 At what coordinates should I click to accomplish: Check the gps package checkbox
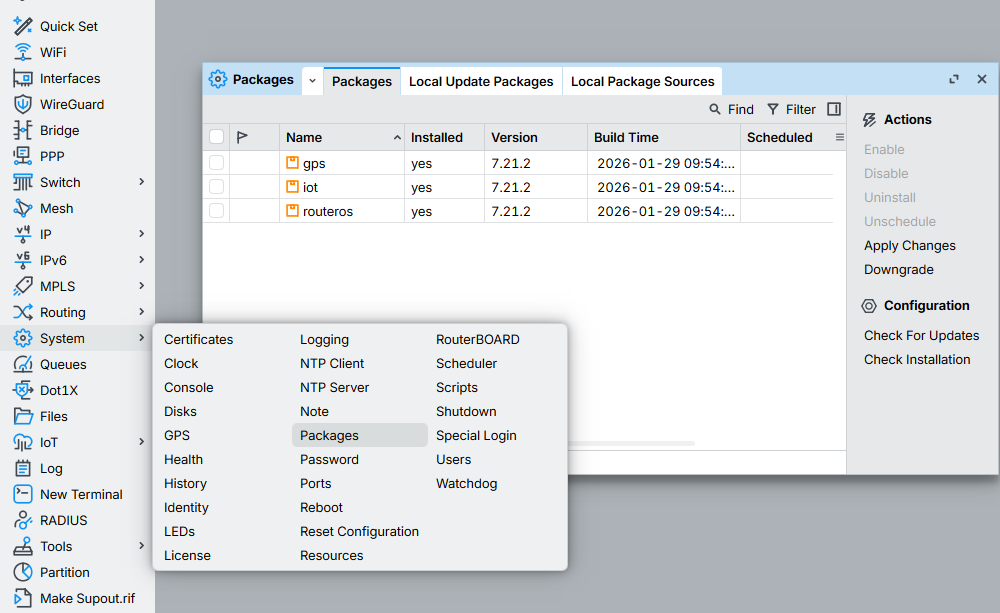click(x=217, y=163)
